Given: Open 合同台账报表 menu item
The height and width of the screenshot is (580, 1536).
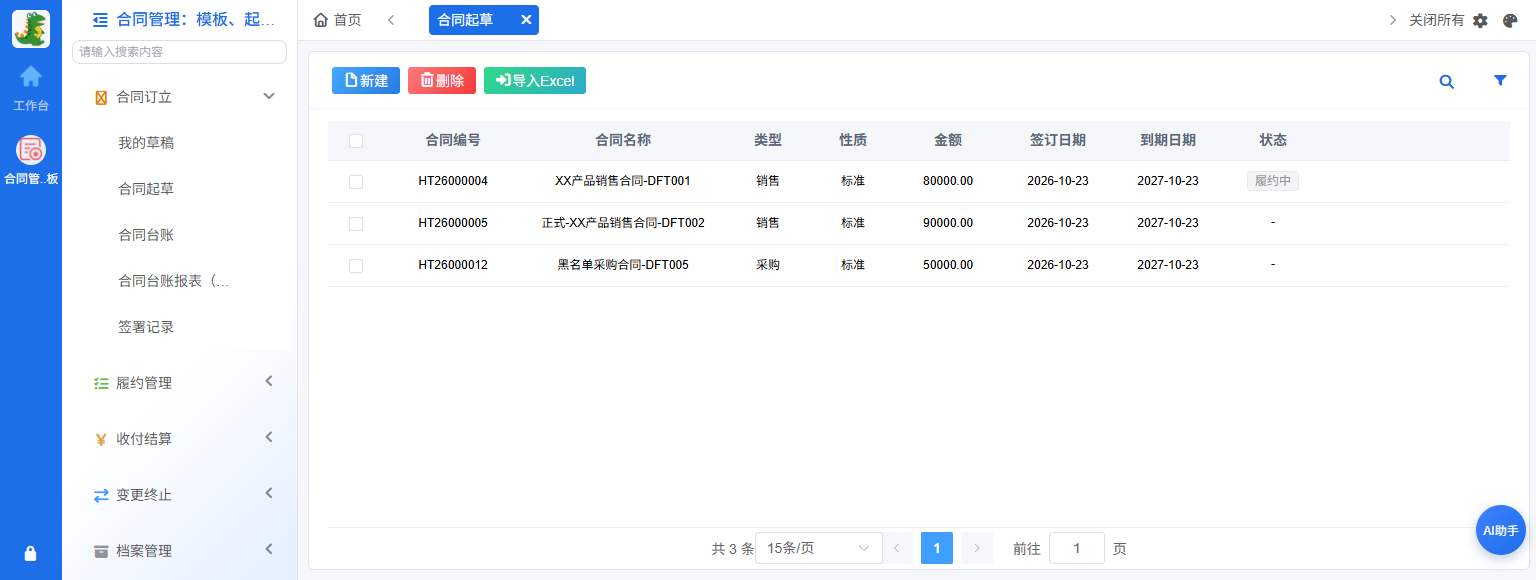Looking at the screenshot, I should 174,281.
